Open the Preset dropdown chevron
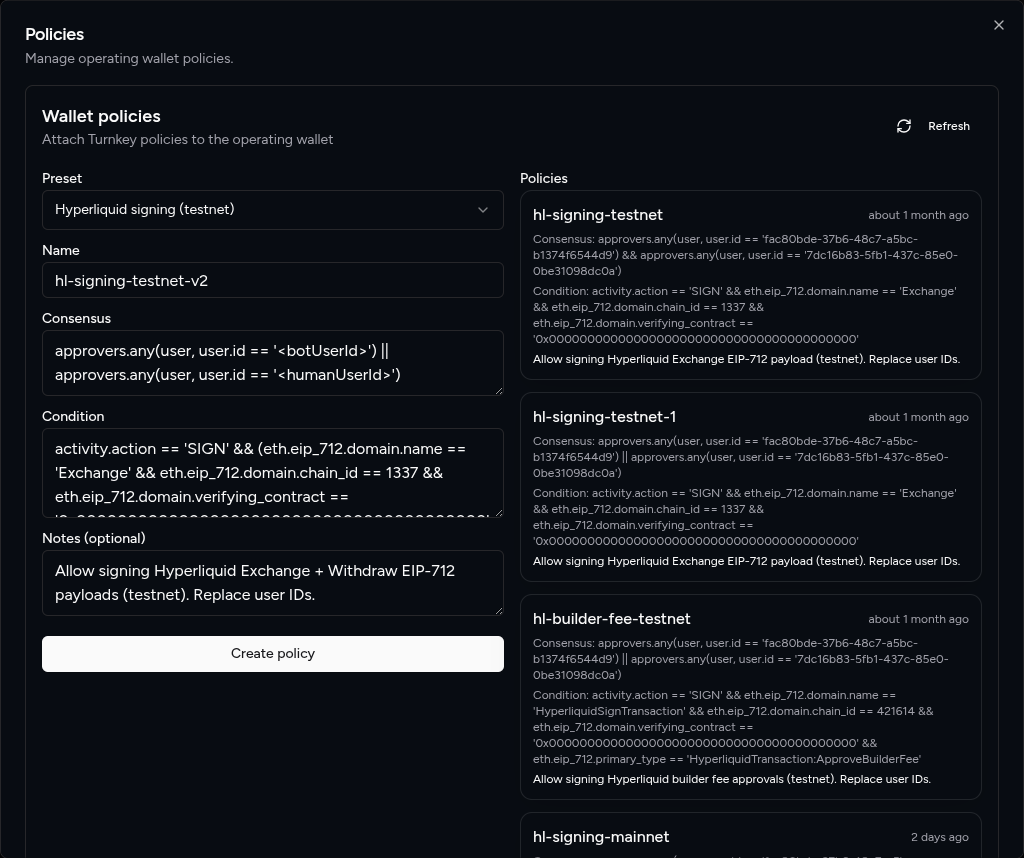Viewport: 1024px width, 858px height. tap(483, 210)
